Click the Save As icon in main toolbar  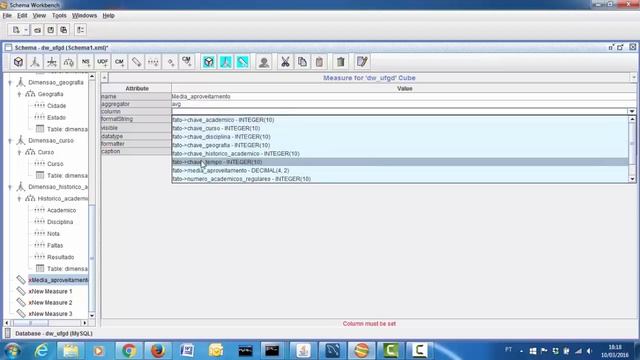(64, 30)
